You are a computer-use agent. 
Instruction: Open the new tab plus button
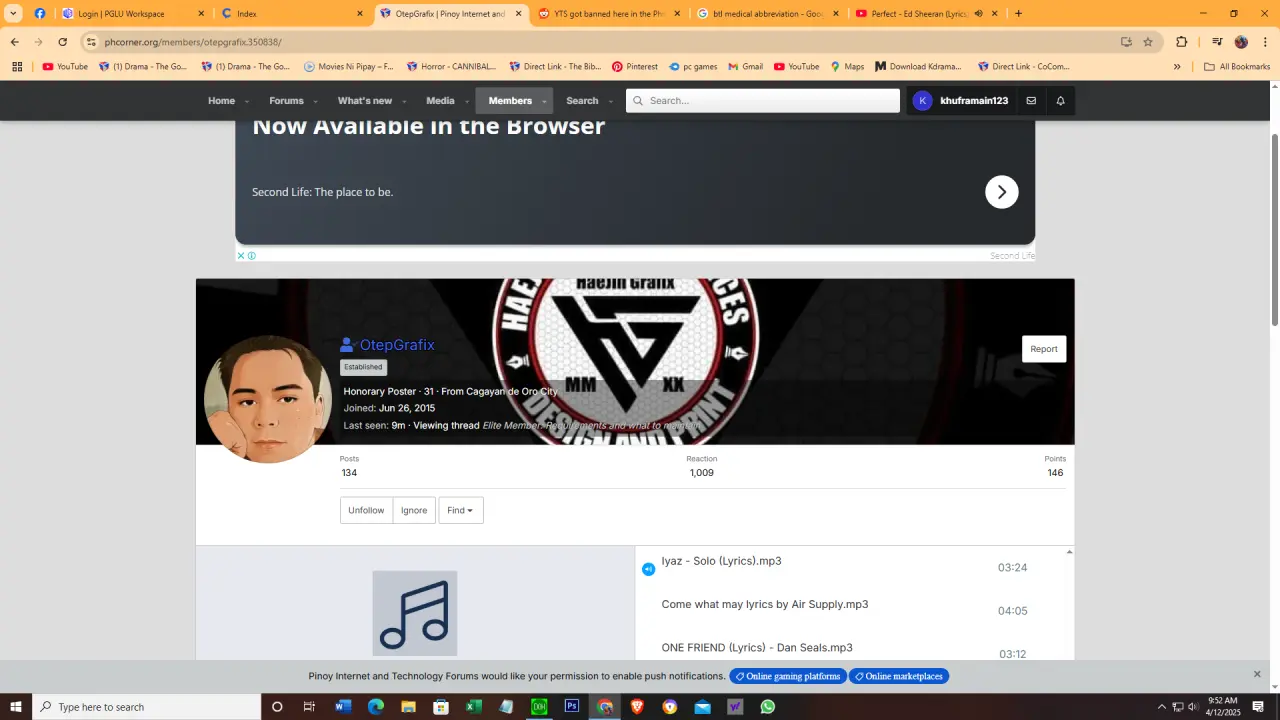coord(1018,14)
